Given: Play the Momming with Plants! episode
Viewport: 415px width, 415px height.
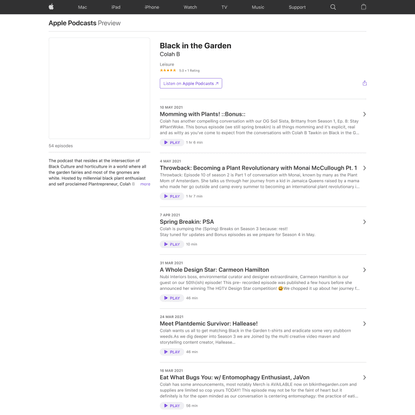Looking at the screenshot, I should [x=172, y=142].
